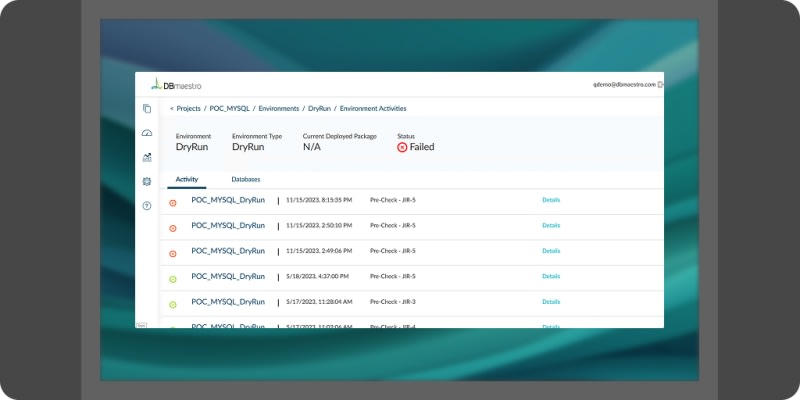Open DryRun in the breadcrumb
Image resolution: width=800 pixels, height=400 pixels.
pyautogui.click(x=319, y=109)
